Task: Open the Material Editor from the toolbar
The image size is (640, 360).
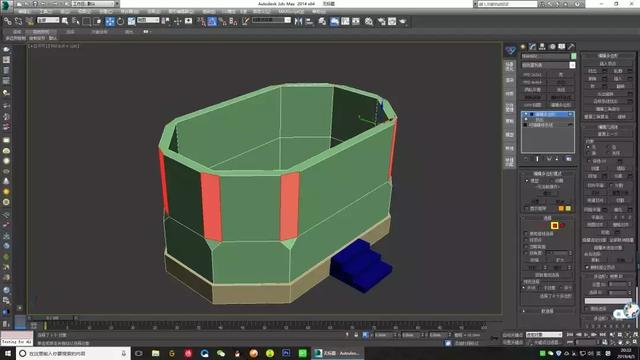Action: click(x=369, y=21)
